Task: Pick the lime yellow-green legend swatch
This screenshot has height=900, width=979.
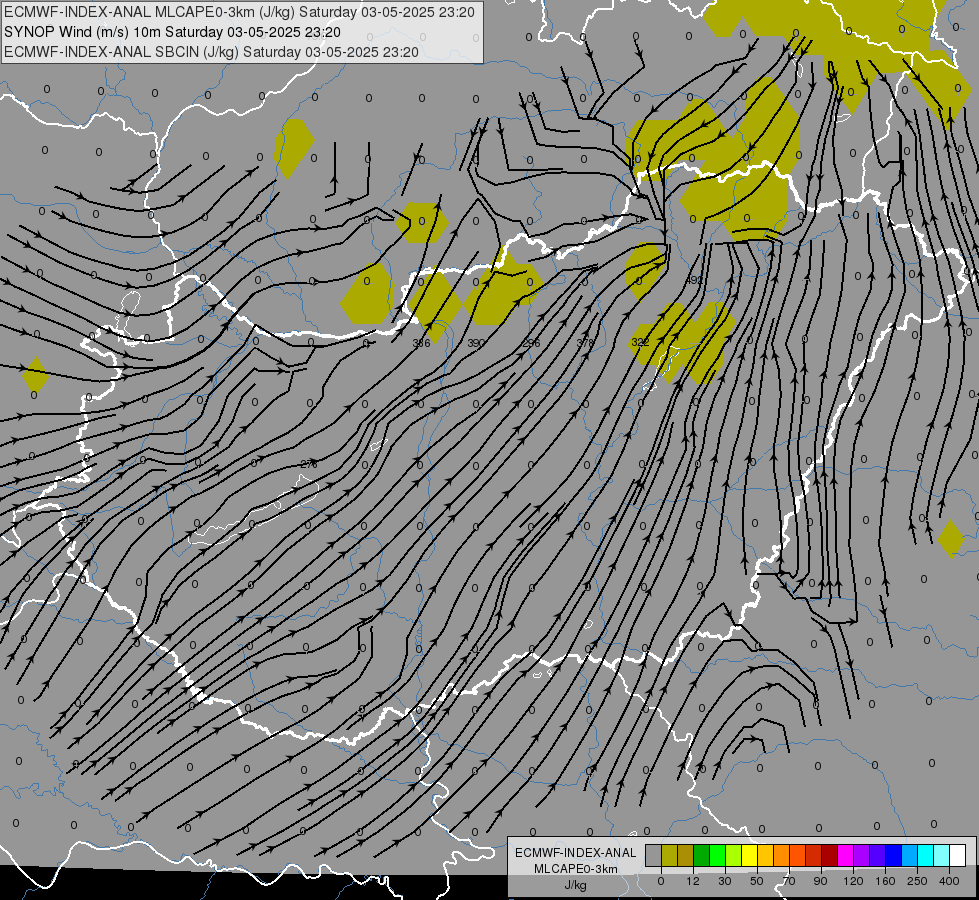Action: [734, 856]
